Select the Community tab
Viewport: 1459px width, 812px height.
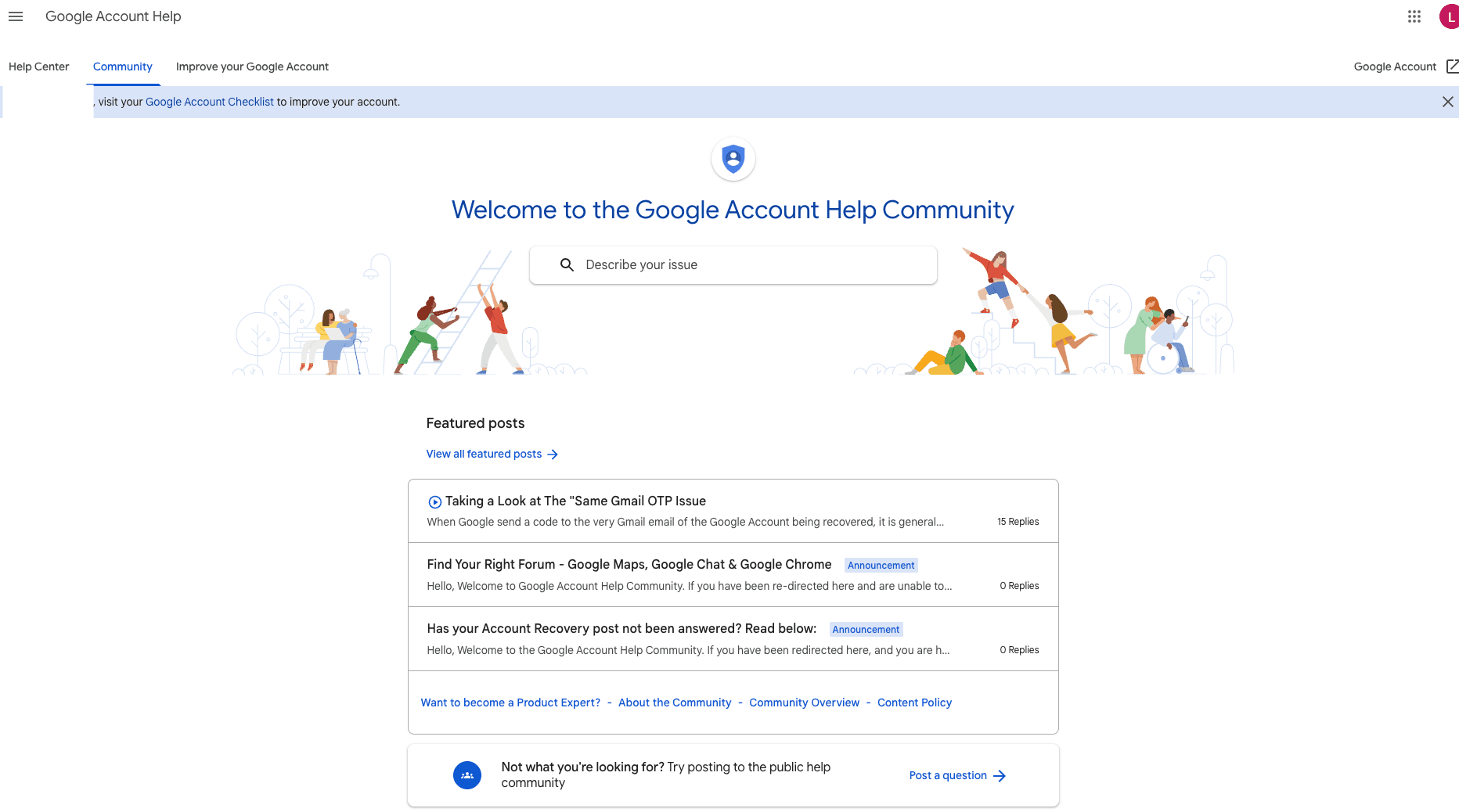(x=123, y=66)
